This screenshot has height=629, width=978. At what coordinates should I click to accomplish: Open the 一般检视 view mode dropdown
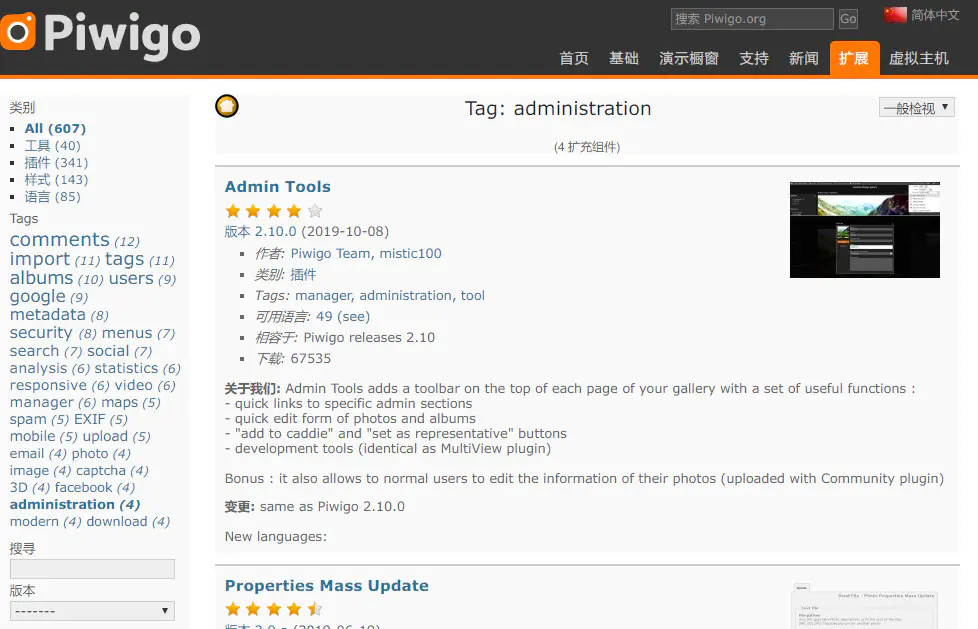point(916,106)
